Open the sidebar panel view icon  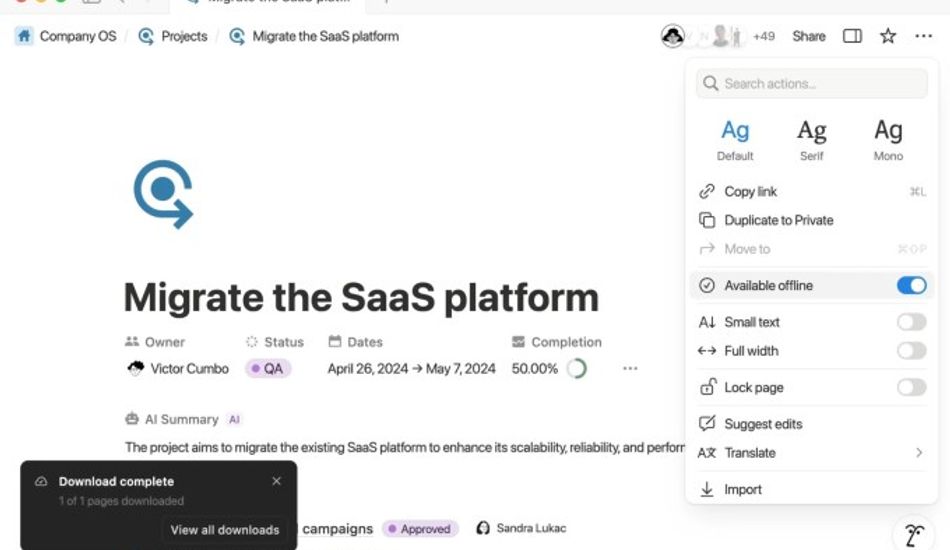point(852,36)
